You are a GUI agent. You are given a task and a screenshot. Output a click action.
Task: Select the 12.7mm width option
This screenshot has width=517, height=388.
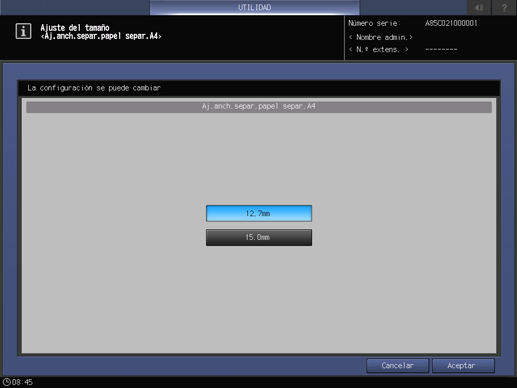click(259, 213)
